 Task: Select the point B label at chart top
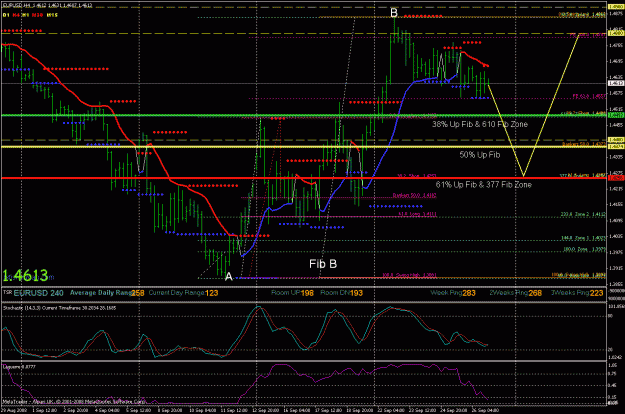click(x=394, y=13)
